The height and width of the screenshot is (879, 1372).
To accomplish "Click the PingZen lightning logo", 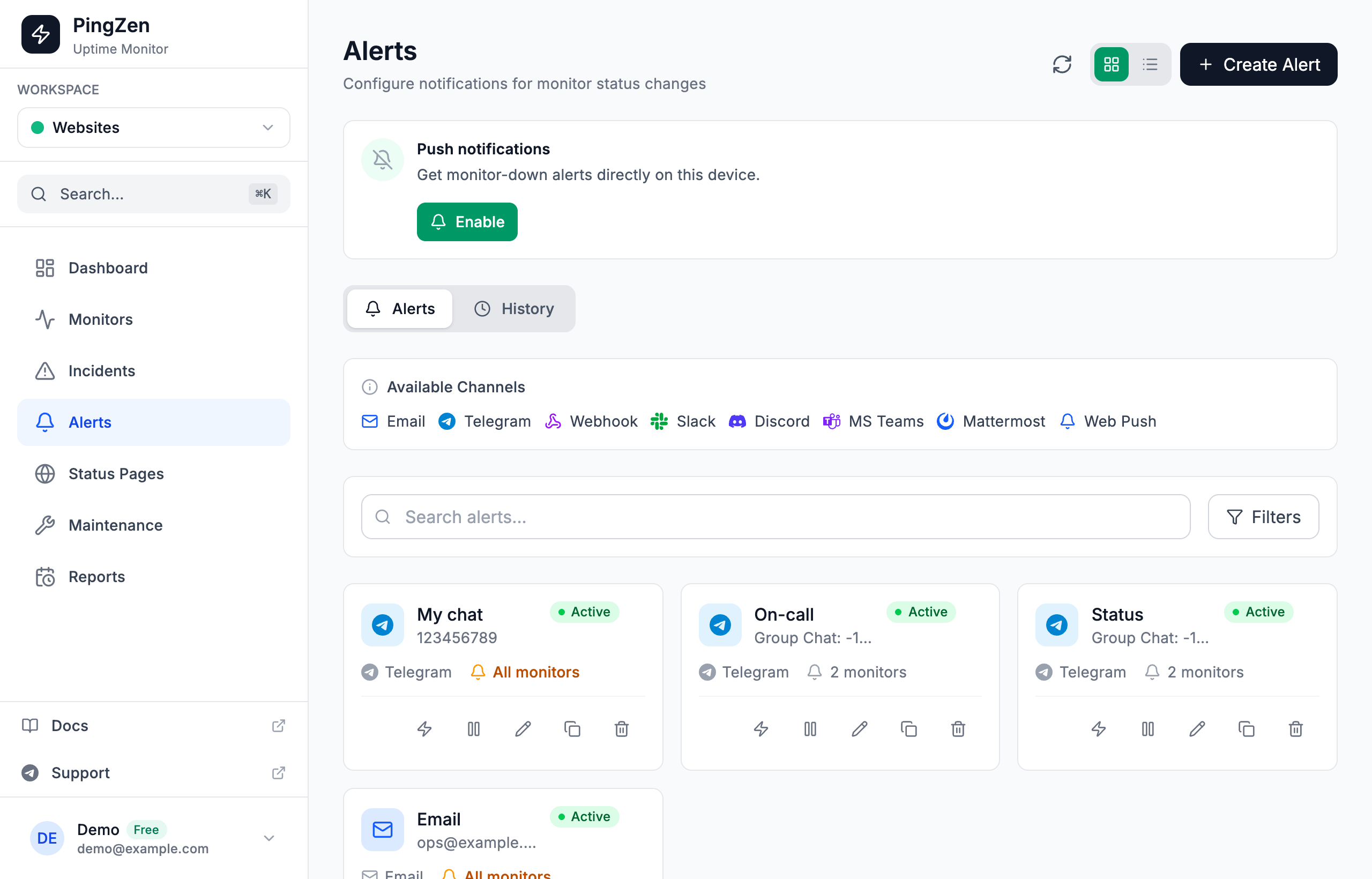I will [41, 34].
